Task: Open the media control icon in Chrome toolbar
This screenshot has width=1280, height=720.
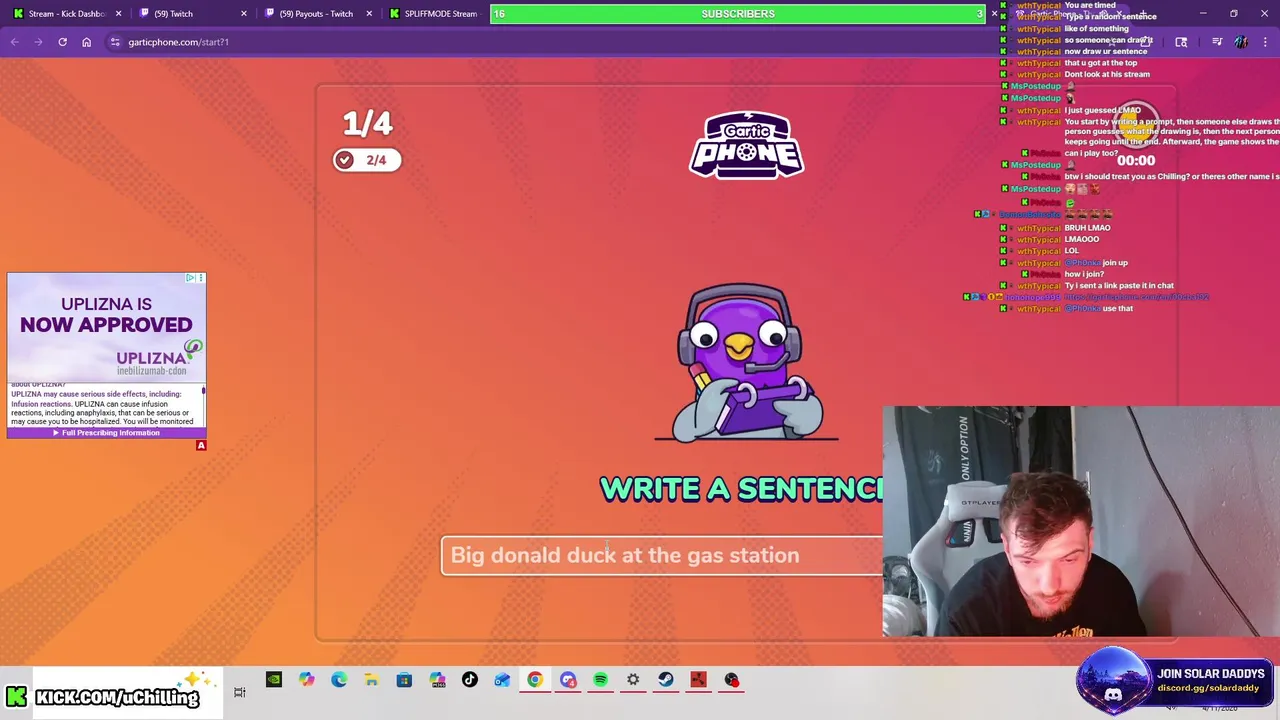Action: [x=1217, y=42]
